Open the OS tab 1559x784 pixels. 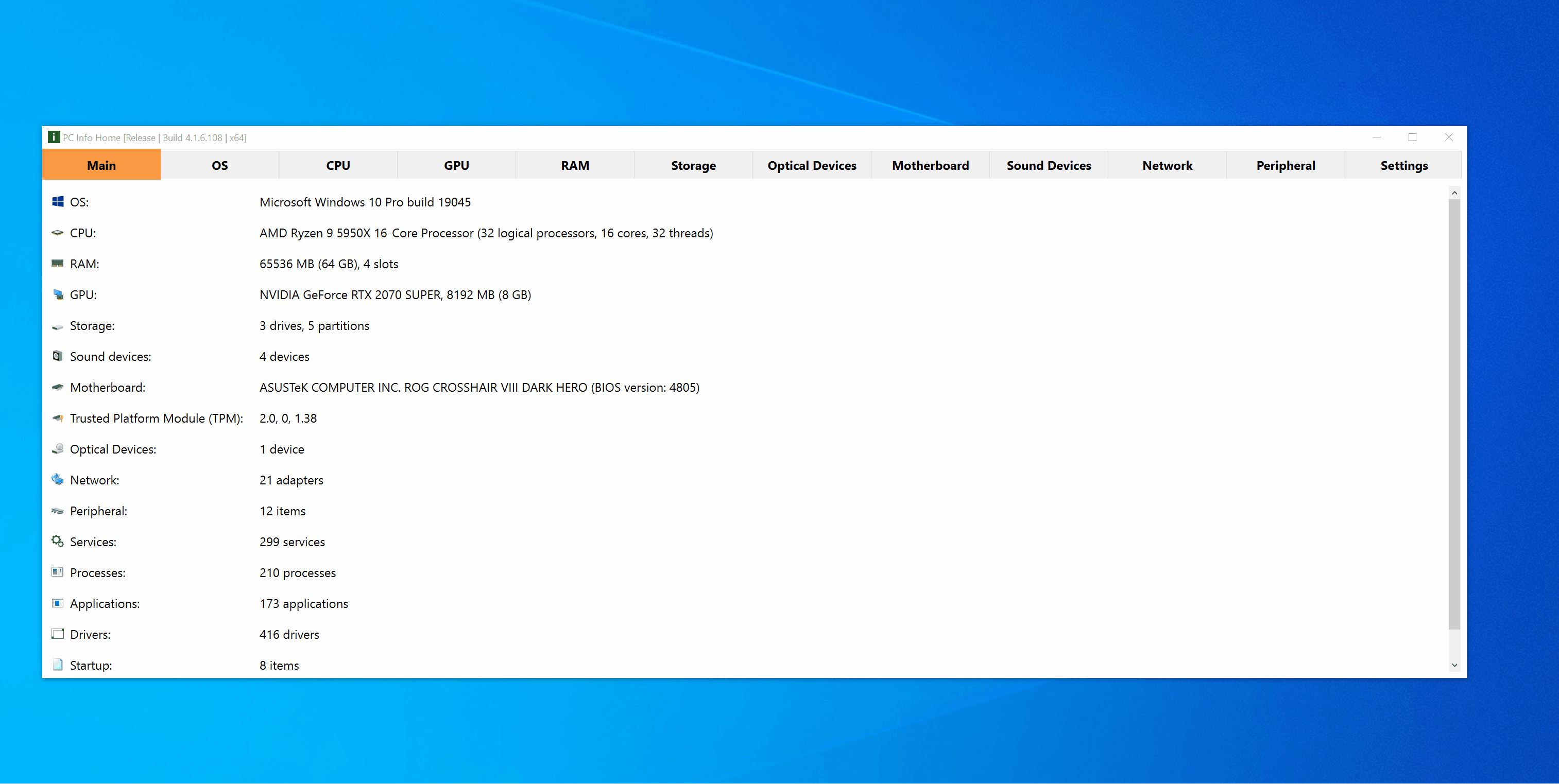coord(220,165)
